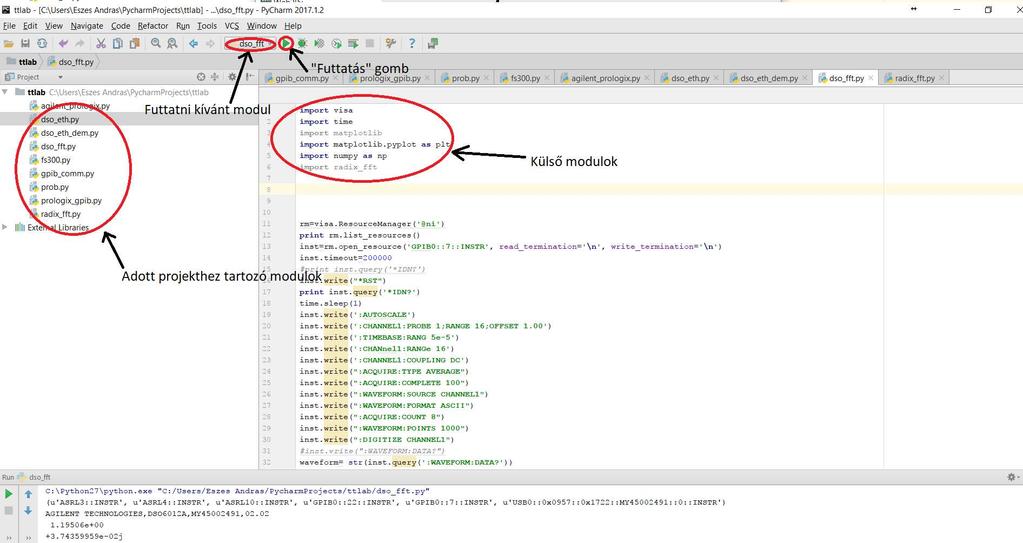Image resolution: width=1023 pixels, height=543 pixels.
Task: Click the Help question mark toolbar icon
Action: (x=412, y=44)
